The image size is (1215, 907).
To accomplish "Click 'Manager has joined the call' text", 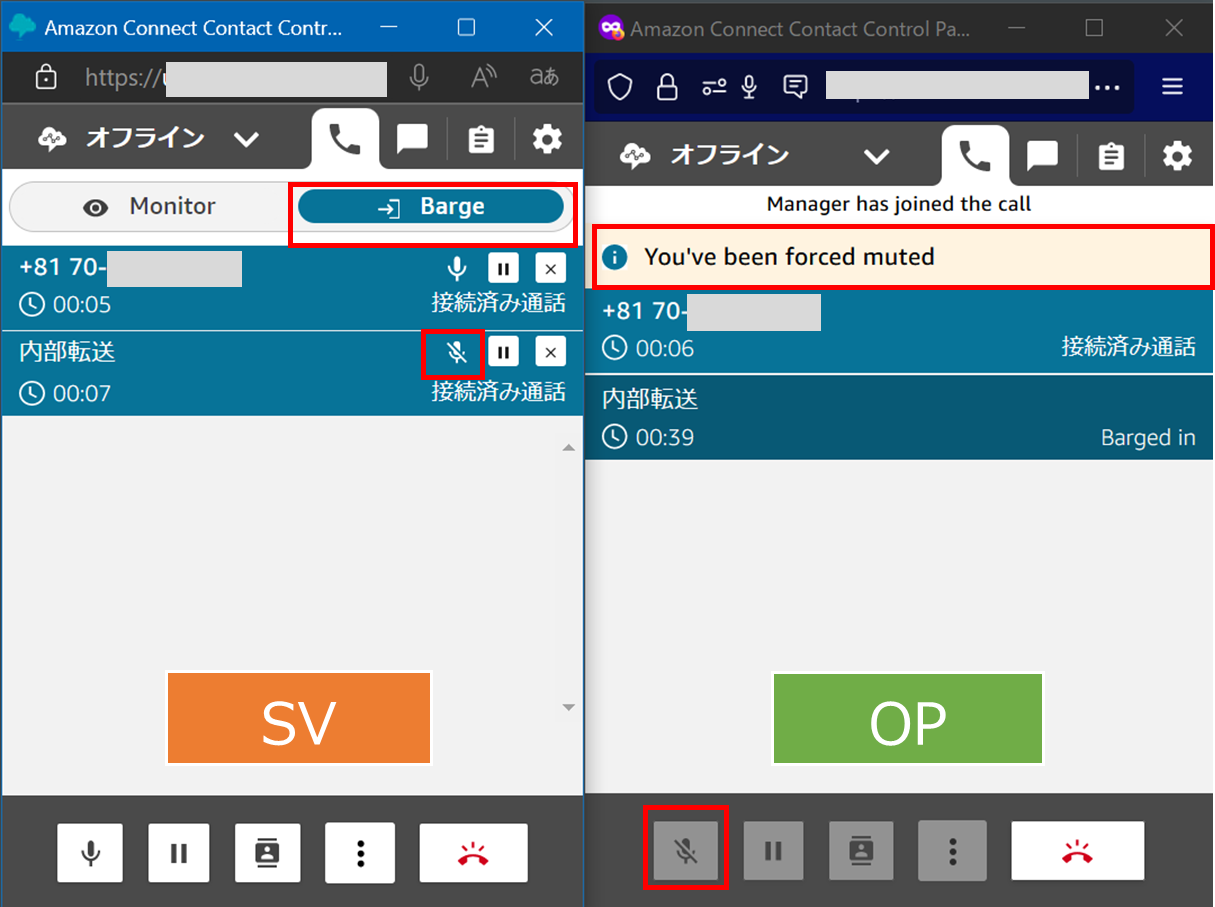I will pos(898,204).
